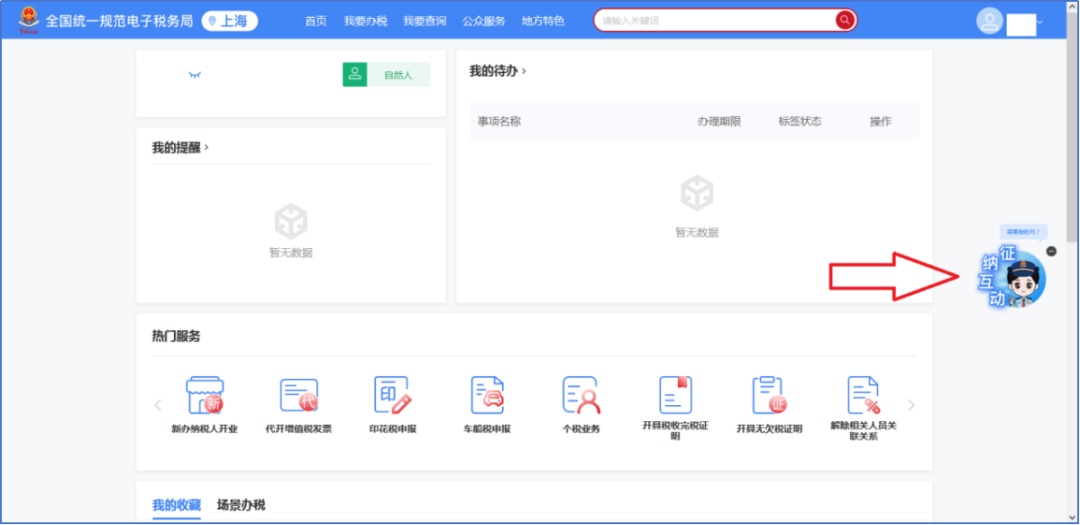Click the keyword search input field
The width and height of the screenshot is (1080, 525).
[715, 20]
